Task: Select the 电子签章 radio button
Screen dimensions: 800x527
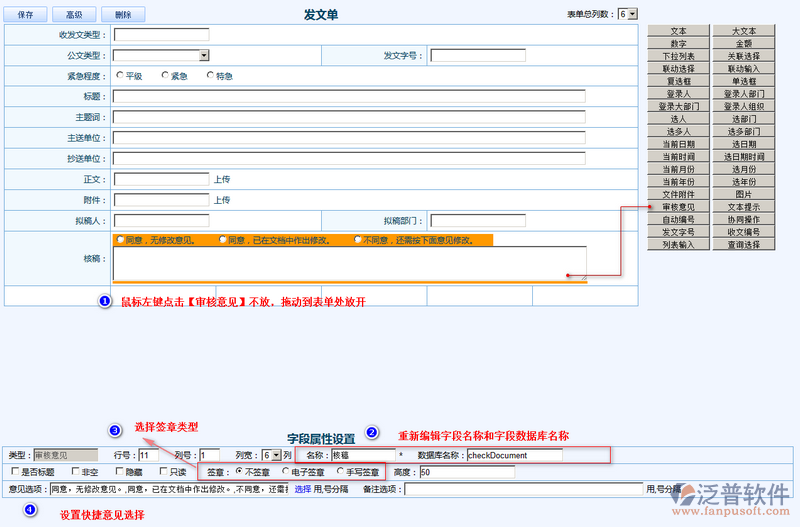Action: 286,471
